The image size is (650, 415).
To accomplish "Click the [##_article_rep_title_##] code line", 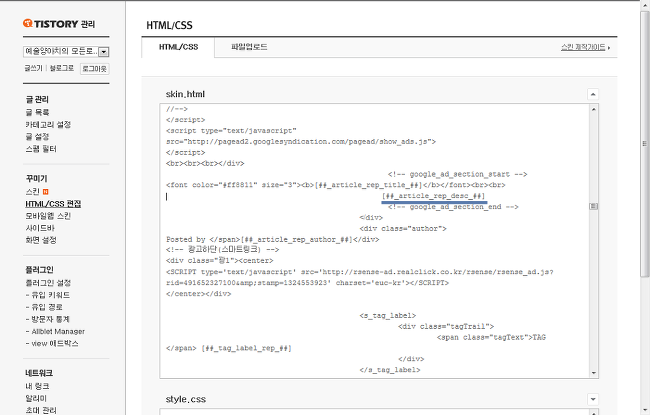I will pos(335,185).
